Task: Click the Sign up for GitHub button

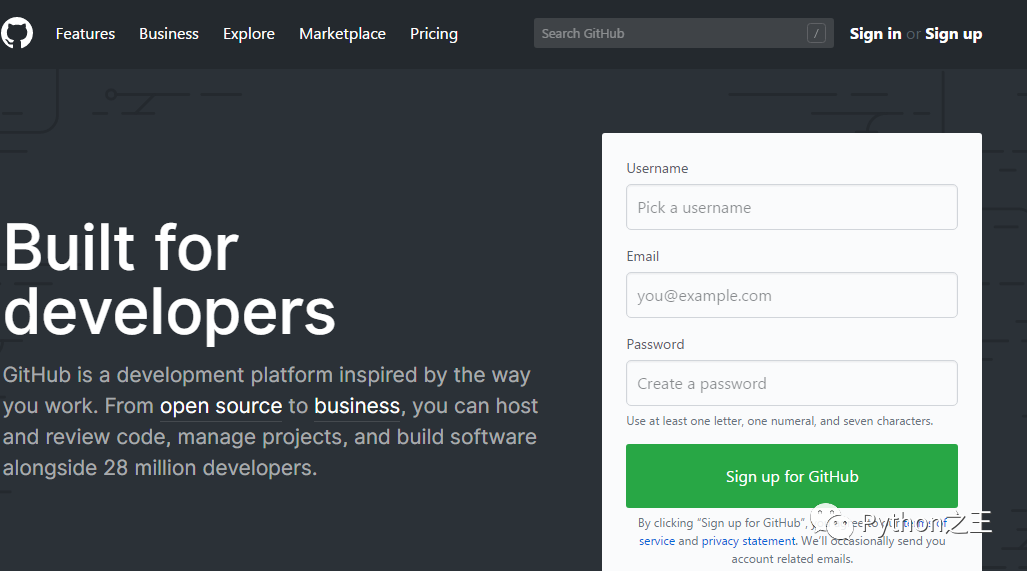Action: click(x=791, y=476)
